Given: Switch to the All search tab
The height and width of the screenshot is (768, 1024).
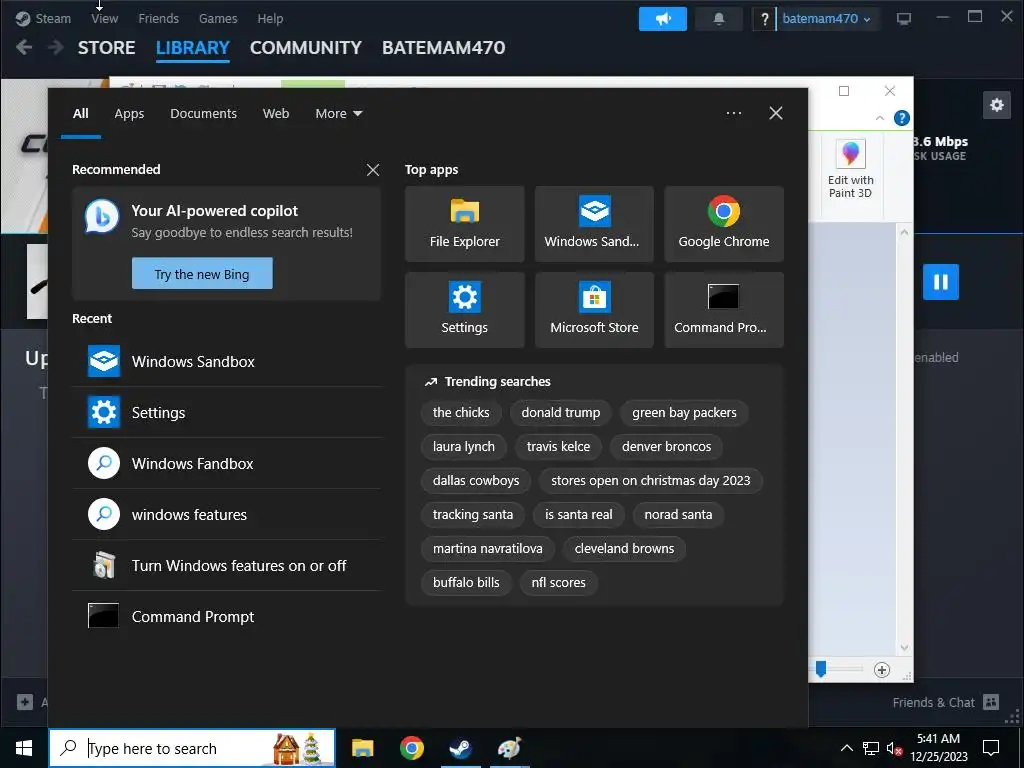Looking at the screenshot, I should click(81, 114).
